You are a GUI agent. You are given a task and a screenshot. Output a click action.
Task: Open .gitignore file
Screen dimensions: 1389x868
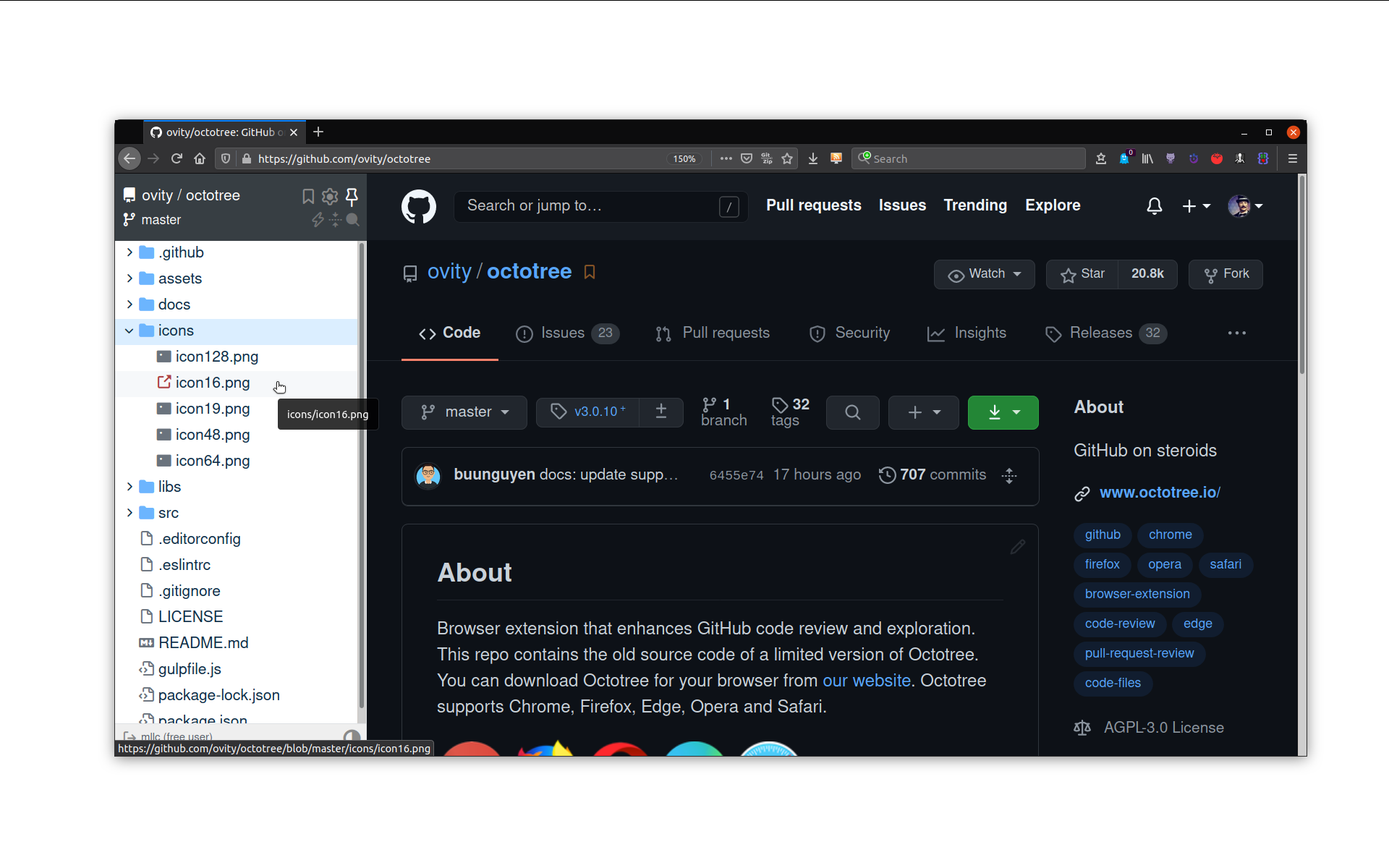click(x=190, y=591)
